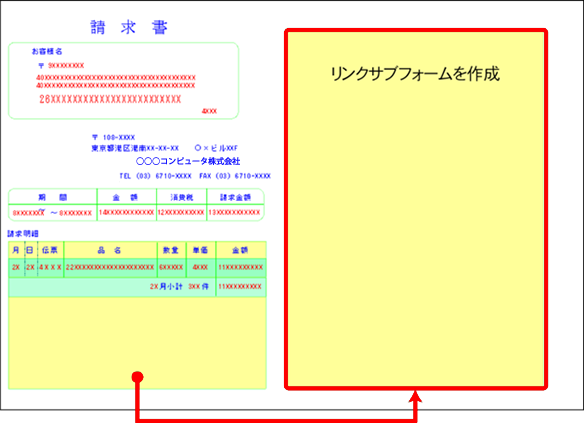Click the 期間 header in summary table
This screenshot has height=423, width=584.
[53, 197]
